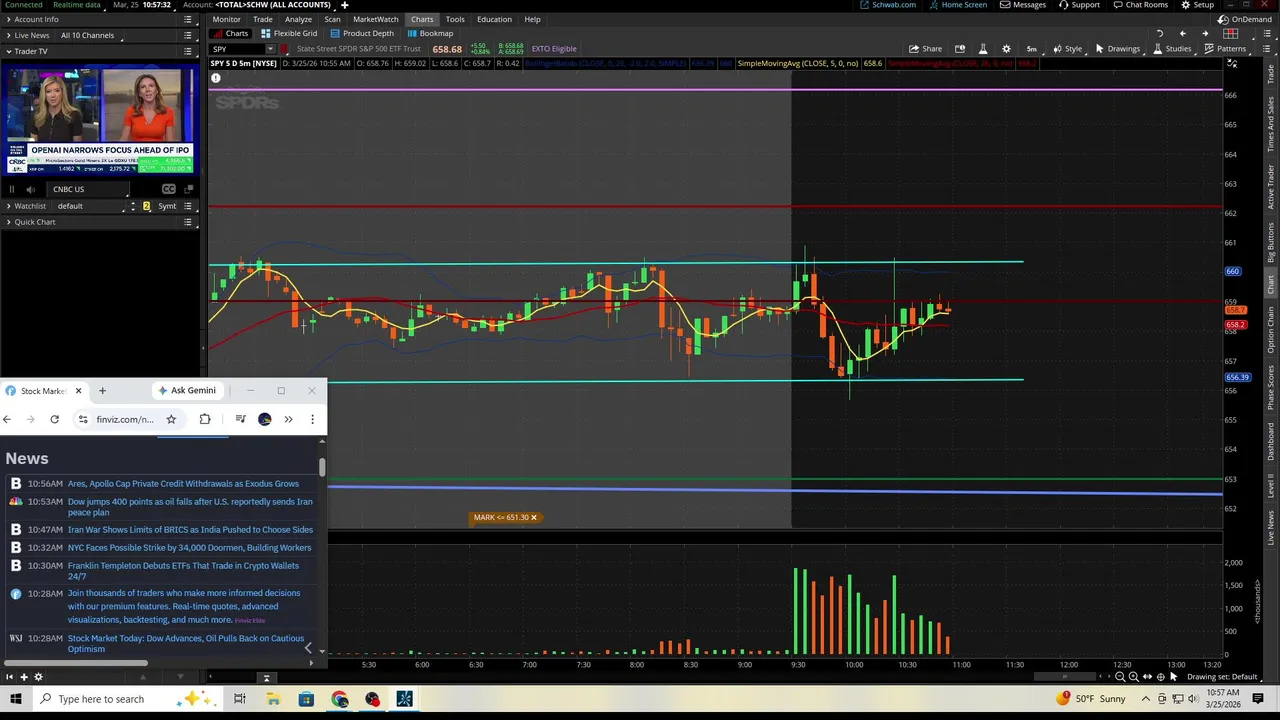The image size is (1280, 720).
Task: Click Ask Gemini button in Chrome
Action: [187, 390]
